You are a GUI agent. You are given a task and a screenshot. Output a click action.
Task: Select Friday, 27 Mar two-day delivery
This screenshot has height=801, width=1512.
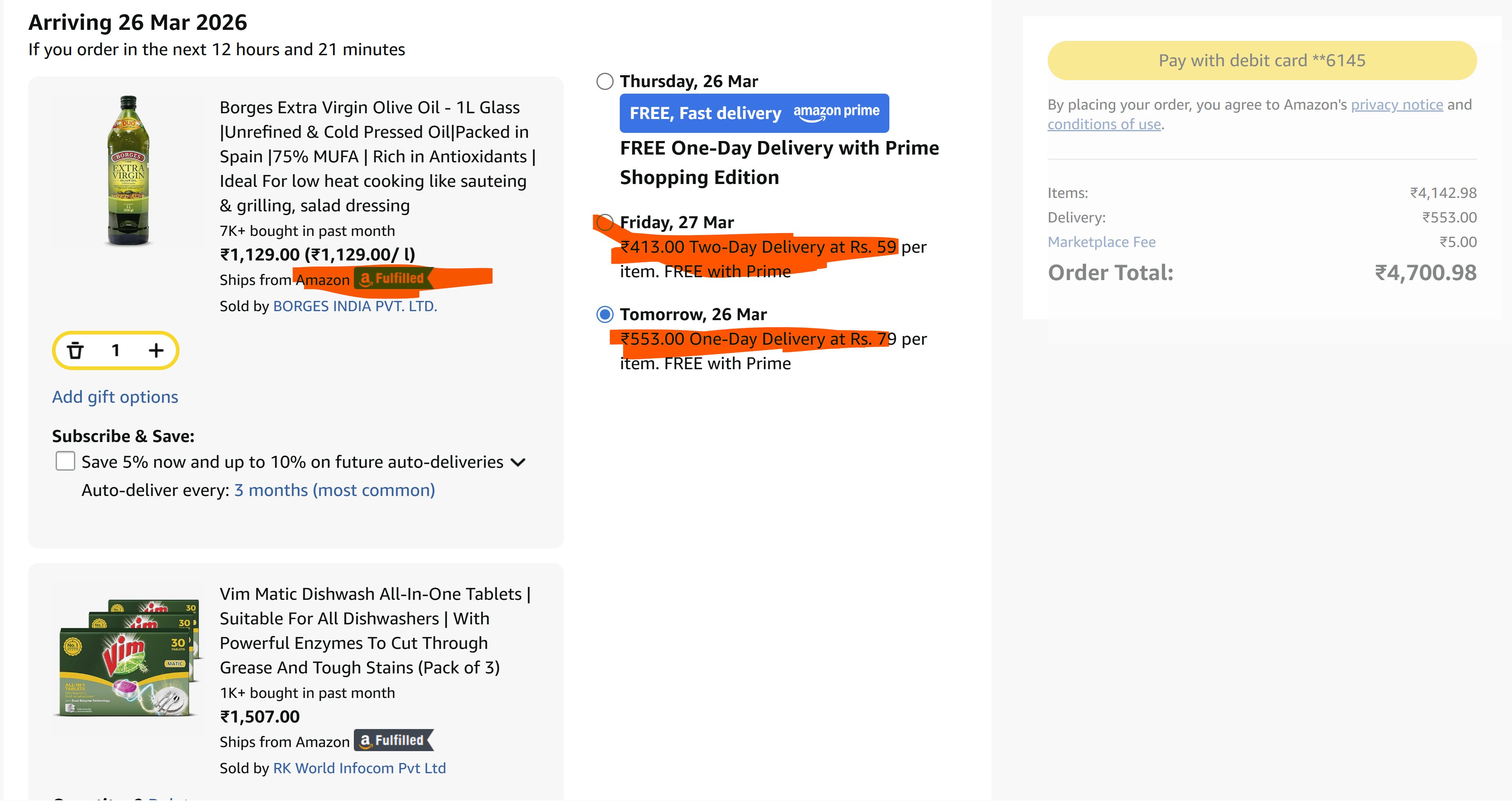[x=605, y=222]
